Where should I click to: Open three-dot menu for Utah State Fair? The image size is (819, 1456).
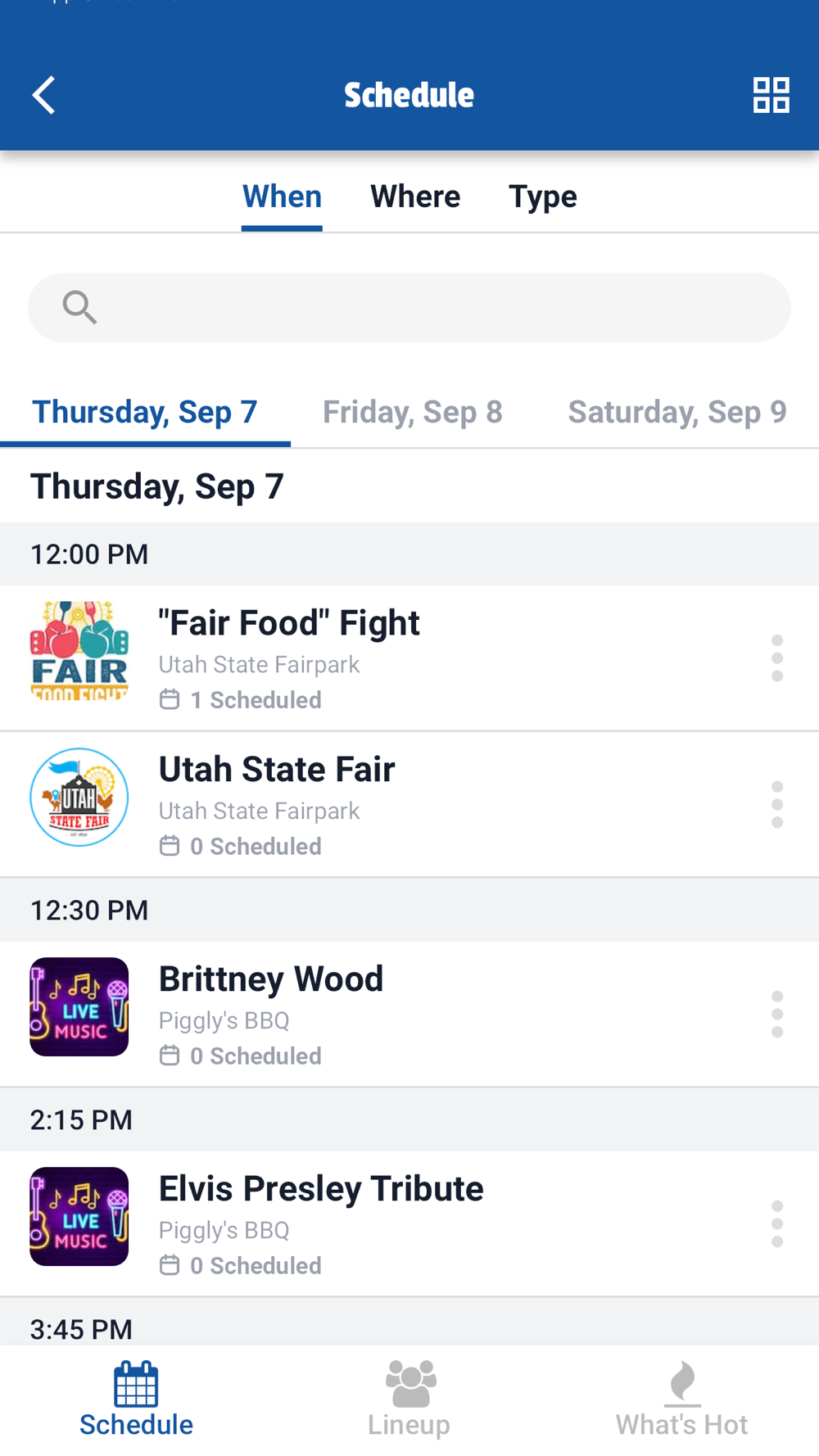click(776, 804)
